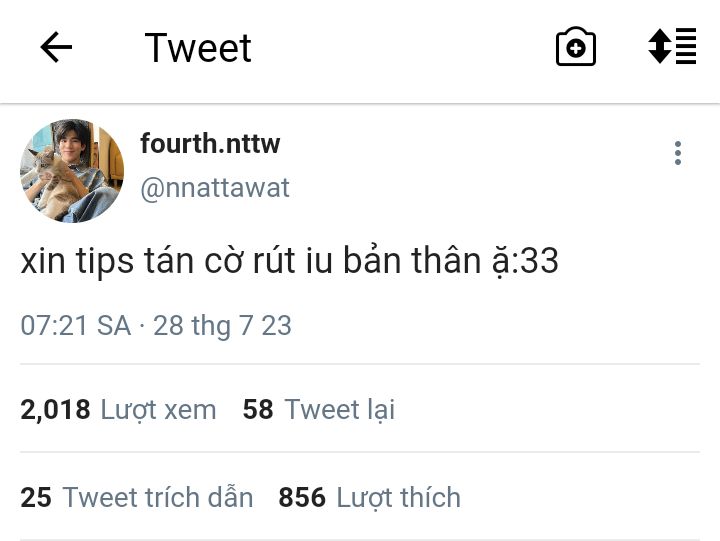Screen dimensions: 720x541
Task: Tap the back arrow icon
Action: (56, 47)
